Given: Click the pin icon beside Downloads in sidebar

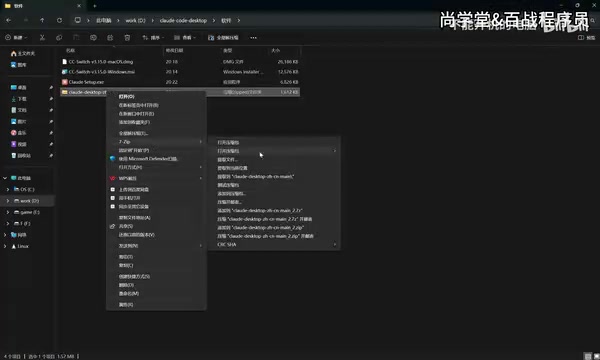Looking at the screenshot, I should coord(51,99).
